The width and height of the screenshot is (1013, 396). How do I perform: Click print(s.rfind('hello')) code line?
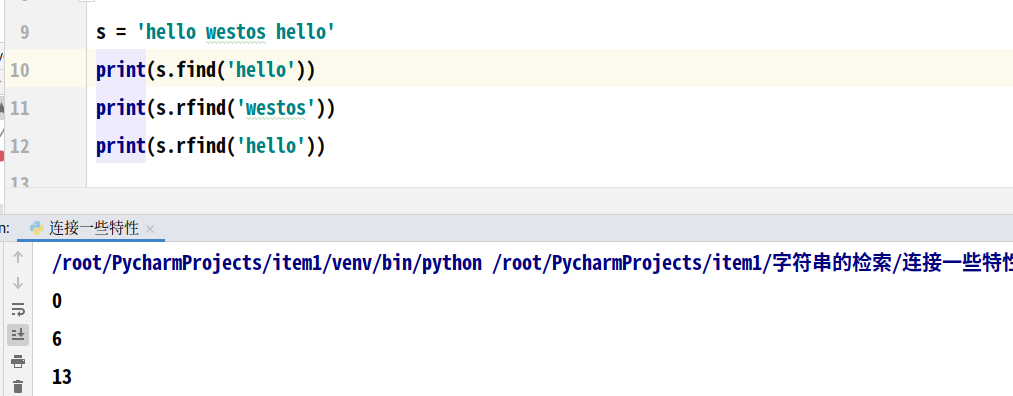(211, 146)
